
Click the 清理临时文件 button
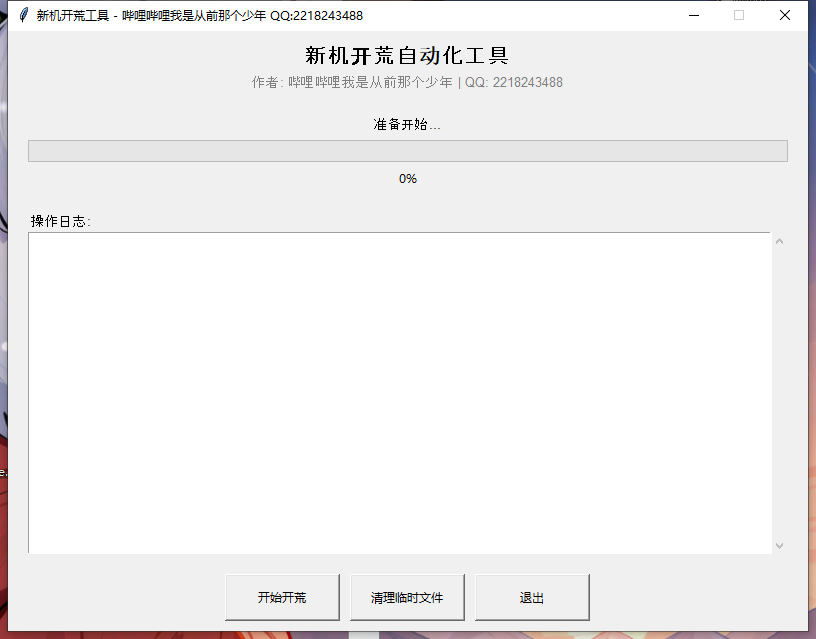[x=407, y=597]
